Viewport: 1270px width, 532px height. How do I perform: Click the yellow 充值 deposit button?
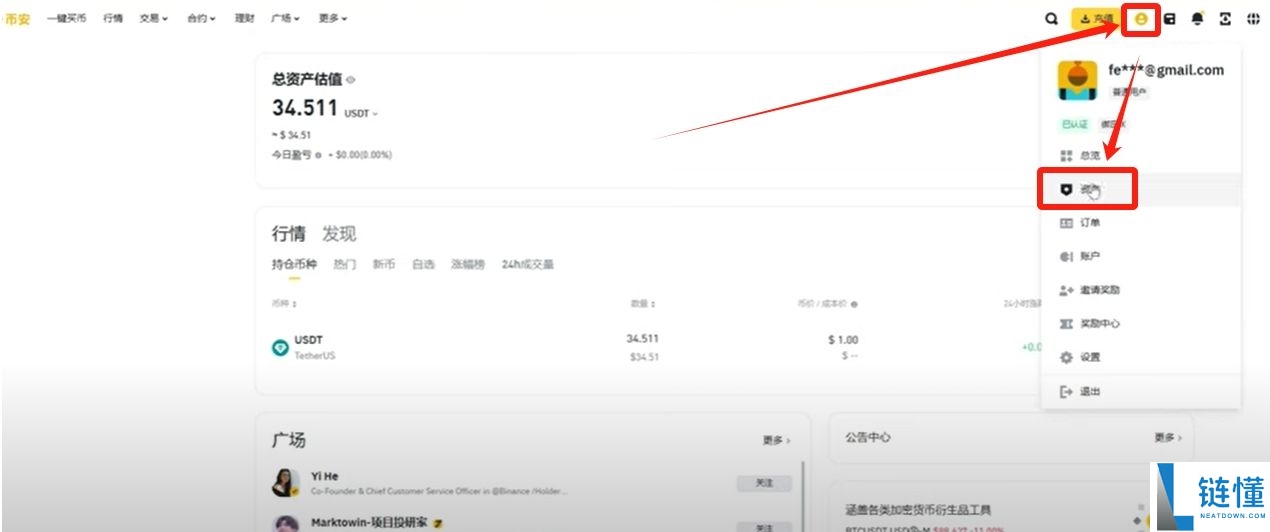(1096, 19)
